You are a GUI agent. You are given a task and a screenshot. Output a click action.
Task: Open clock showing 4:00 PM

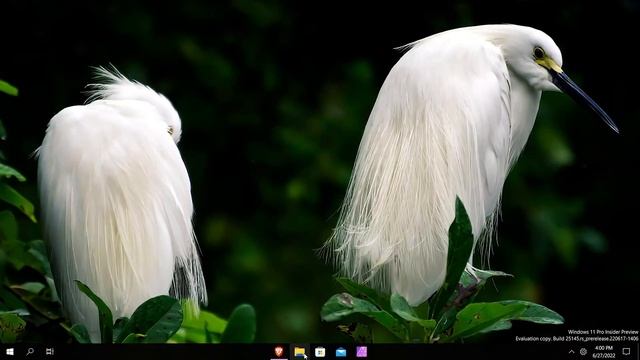click(604, 351)
